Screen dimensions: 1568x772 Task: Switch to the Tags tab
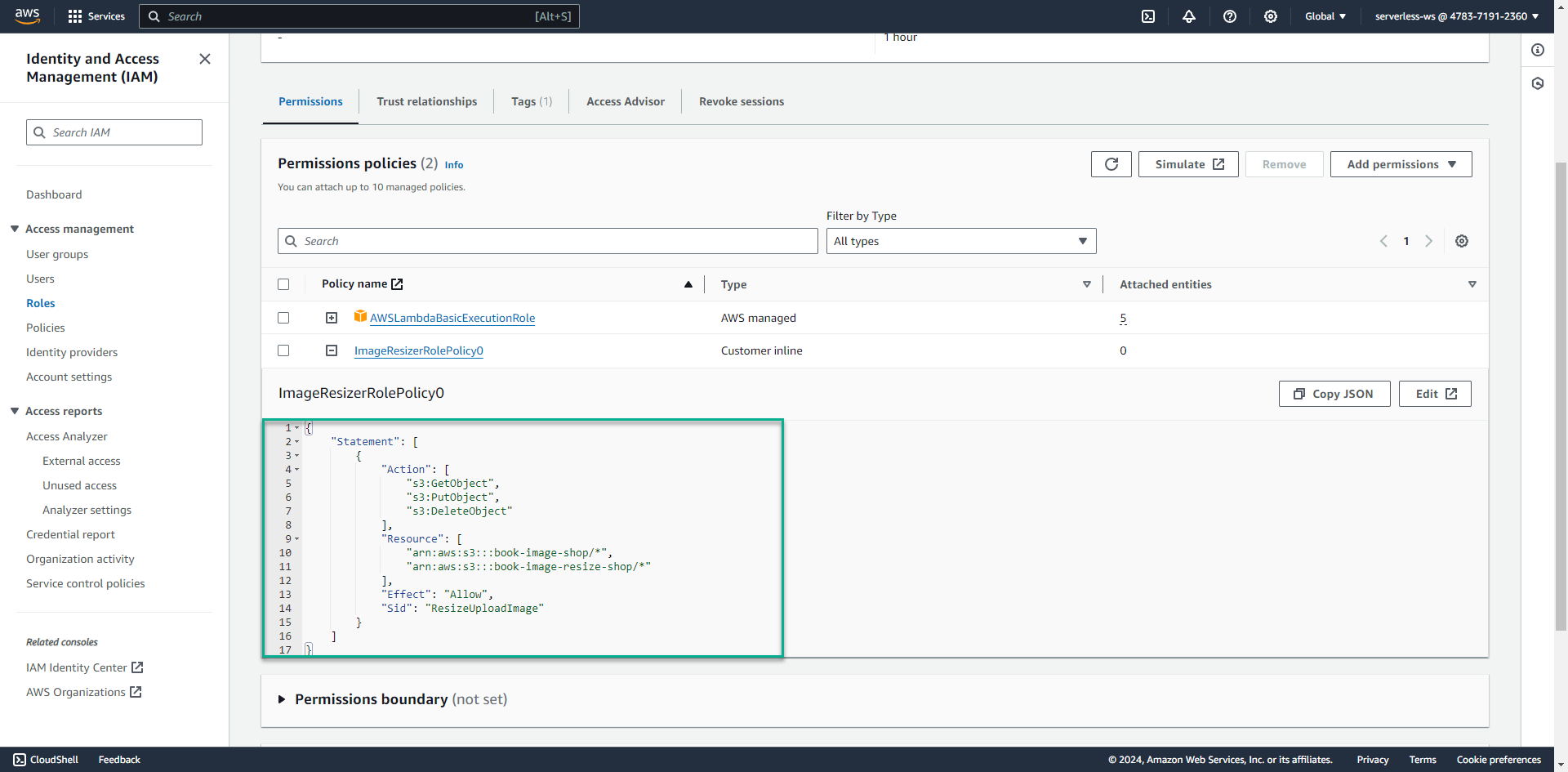(532, 101)
